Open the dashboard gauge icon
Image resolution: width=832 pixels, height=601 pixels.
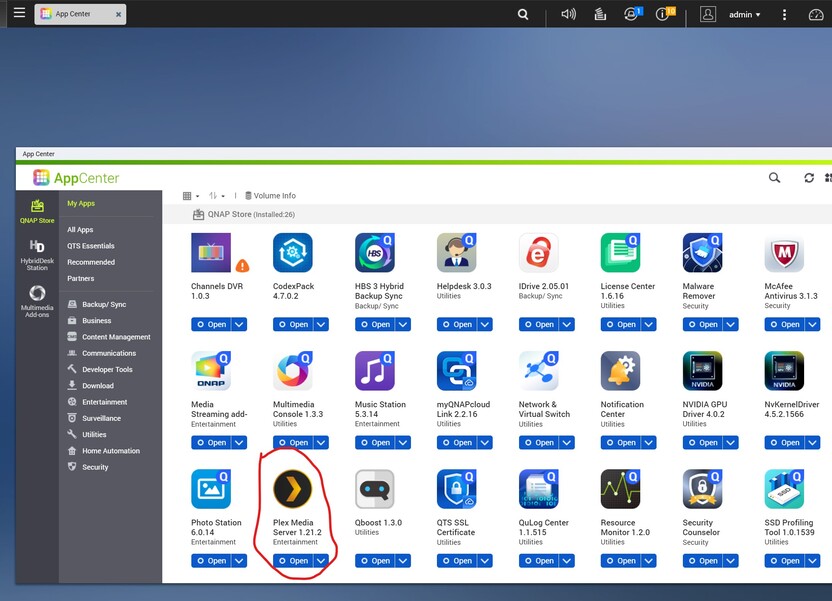pos(816,15)
